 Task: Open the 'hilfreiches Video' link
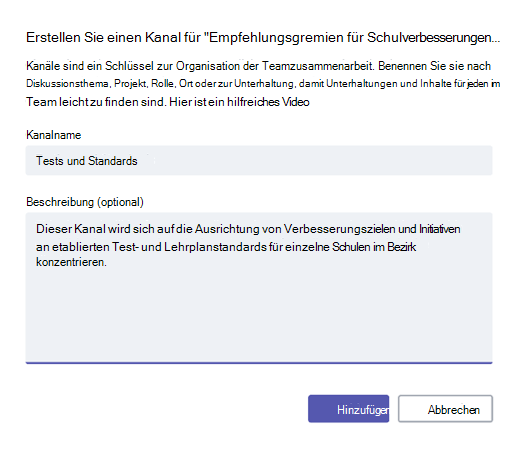(x=268, y=102)
